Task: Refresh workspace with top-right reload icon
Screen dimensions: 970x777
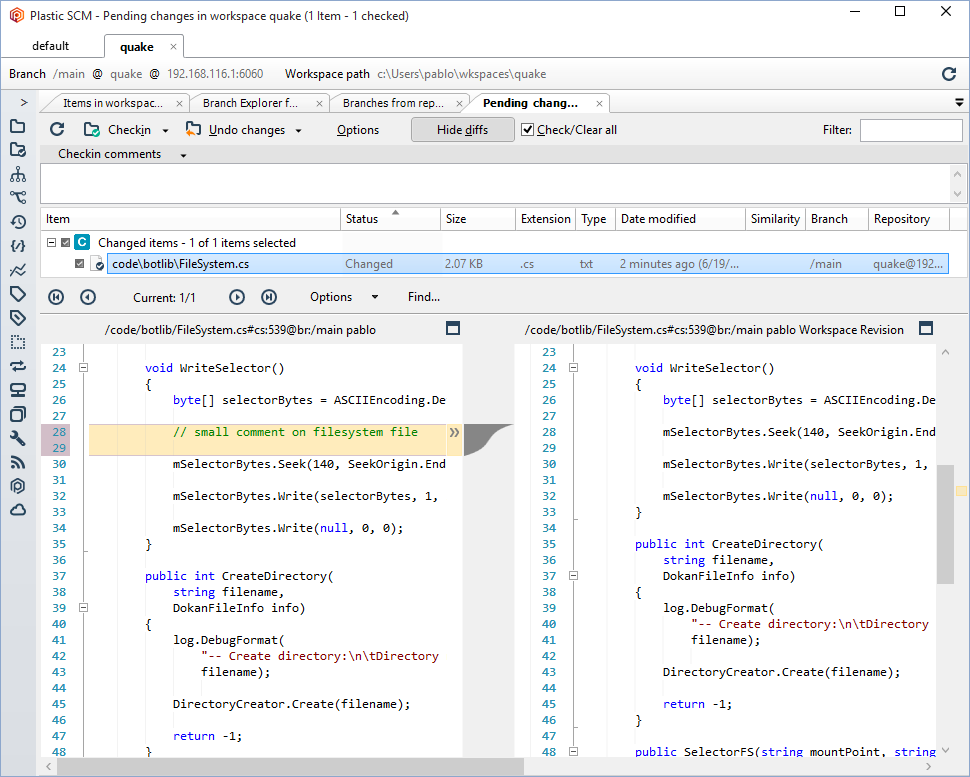Action: [x=949, y=74]
